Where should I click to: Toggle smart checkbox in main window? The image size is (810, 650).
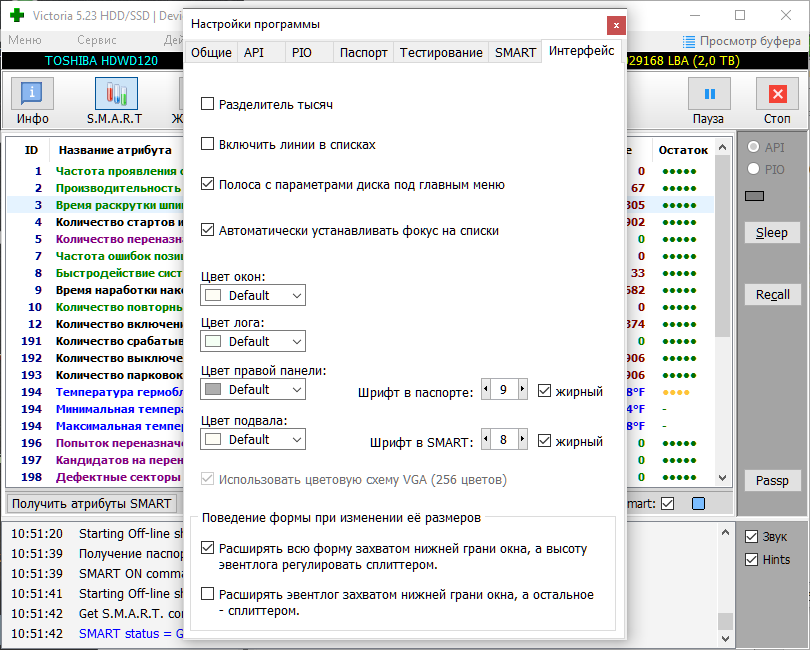pos(667,503)
